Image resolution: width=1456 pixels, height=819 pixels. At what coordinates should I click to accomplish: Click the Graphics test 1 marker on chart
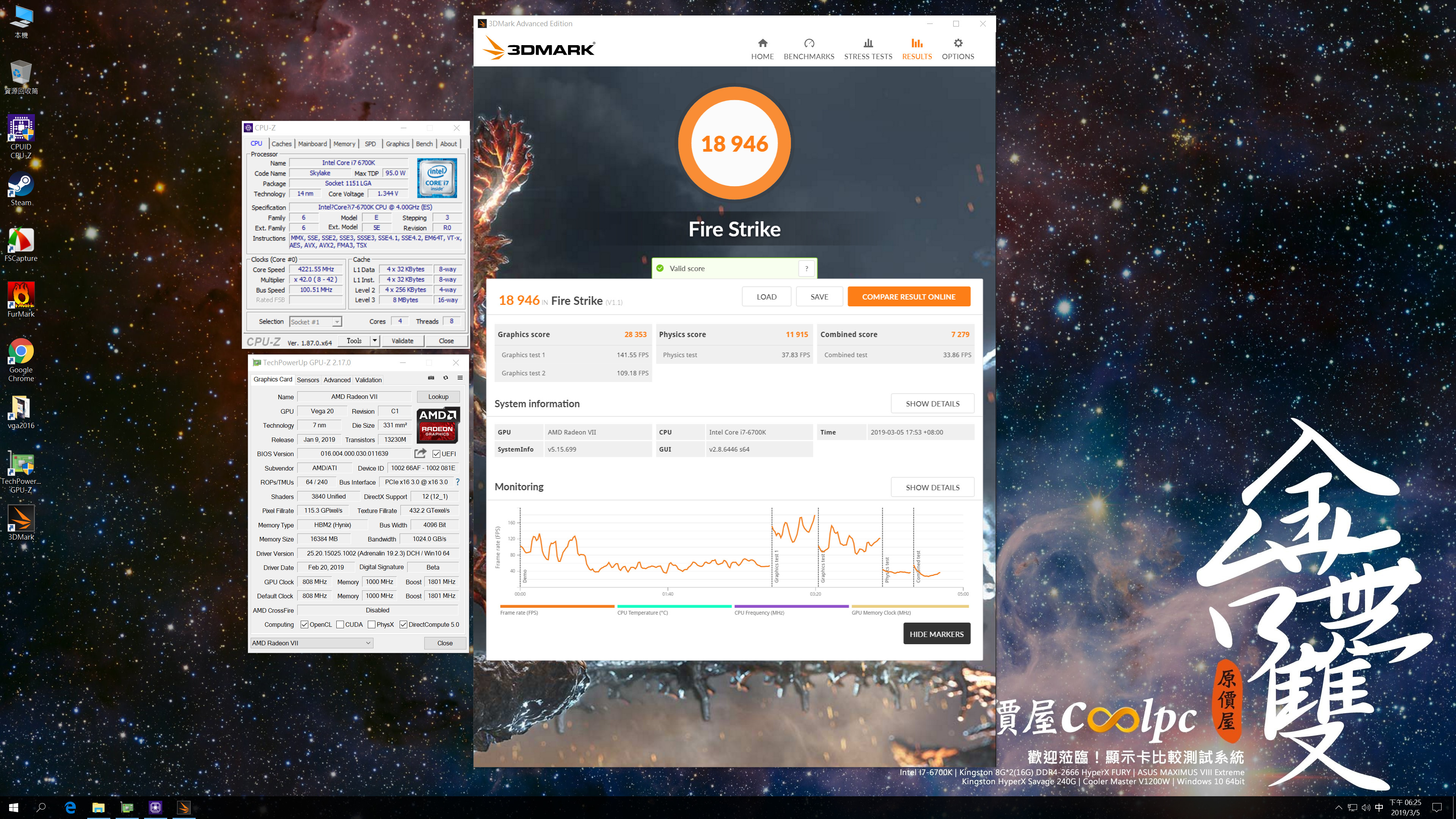[777, 566]
